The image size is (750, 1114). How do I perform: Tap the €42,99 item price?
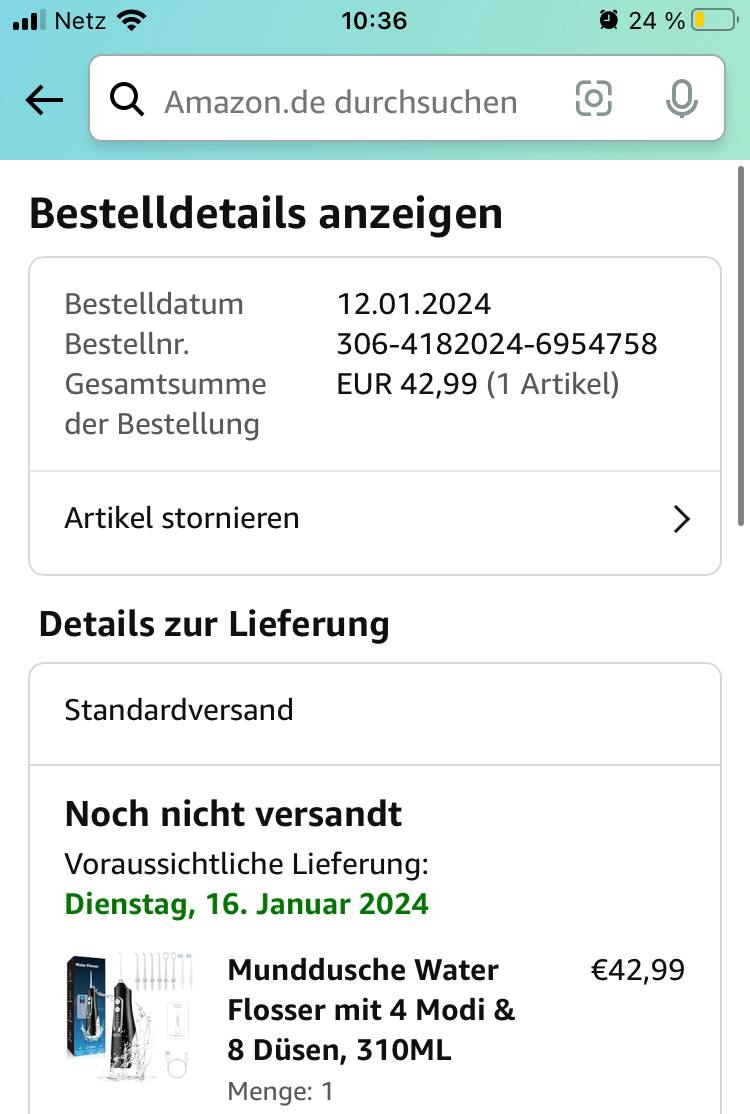[638, 970]
